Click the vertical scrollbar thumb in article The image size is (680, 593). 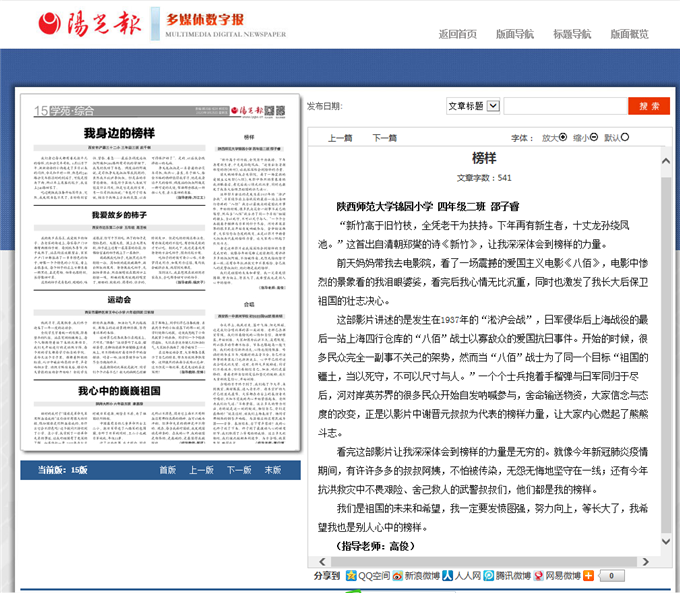(x=666, y=355)
